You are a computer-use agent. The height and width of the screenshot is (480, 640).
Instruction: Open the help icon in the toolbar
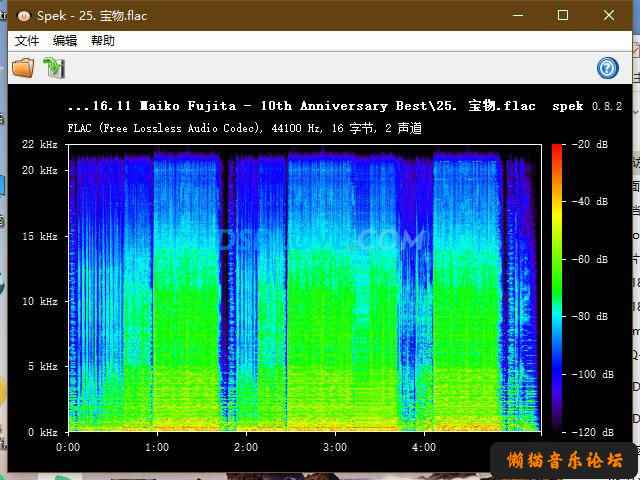(607, 68)
